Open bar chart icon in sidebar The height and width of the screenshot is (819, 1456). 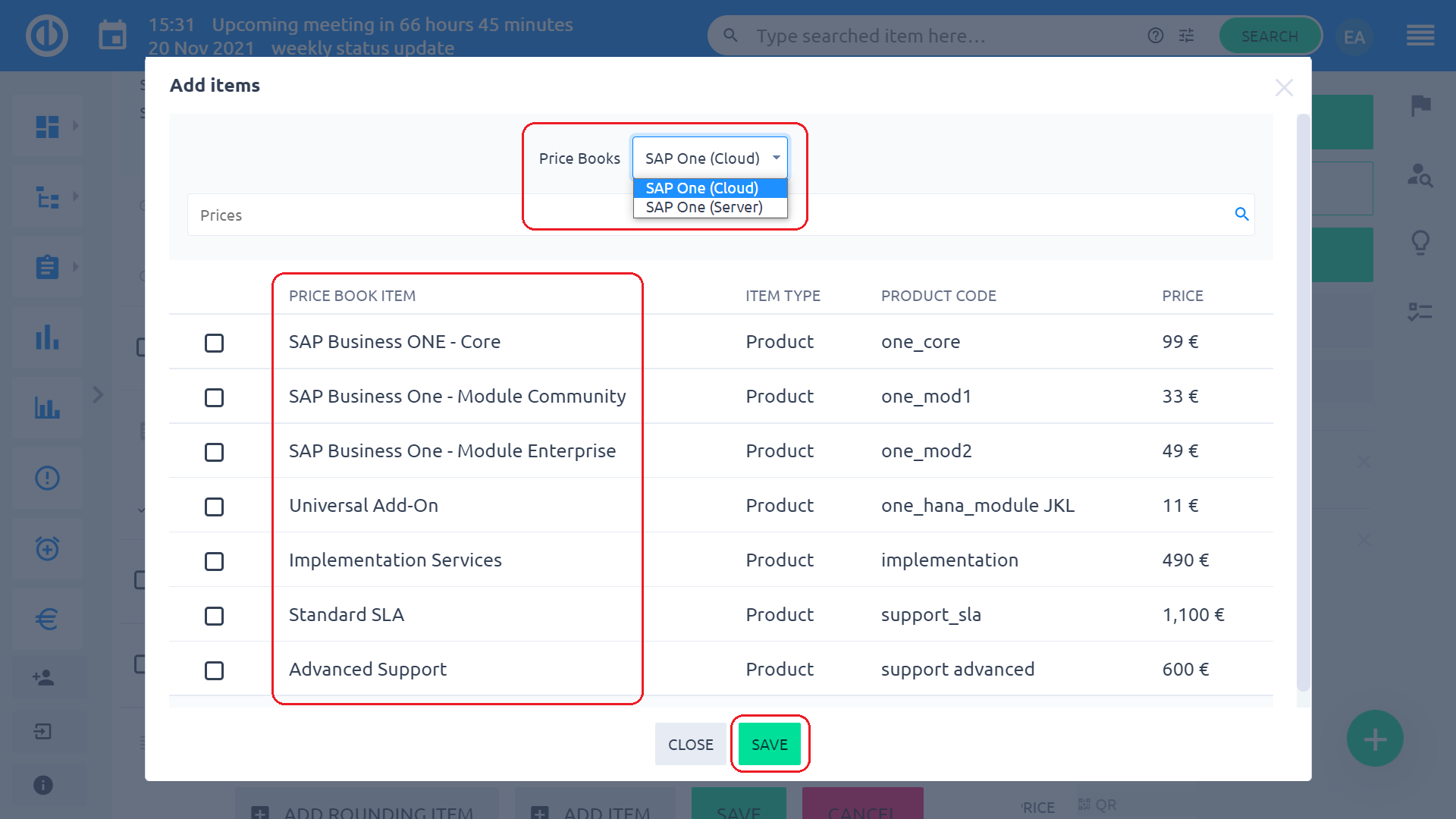click(47, 337)
